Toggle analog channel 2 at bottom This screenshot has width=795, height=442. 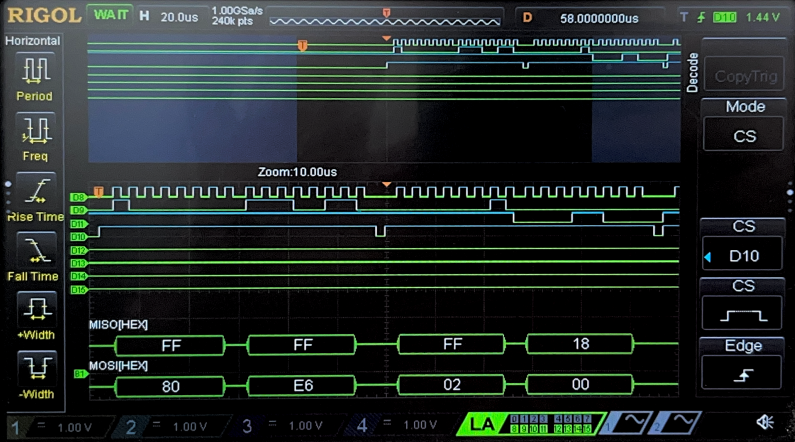160,425
